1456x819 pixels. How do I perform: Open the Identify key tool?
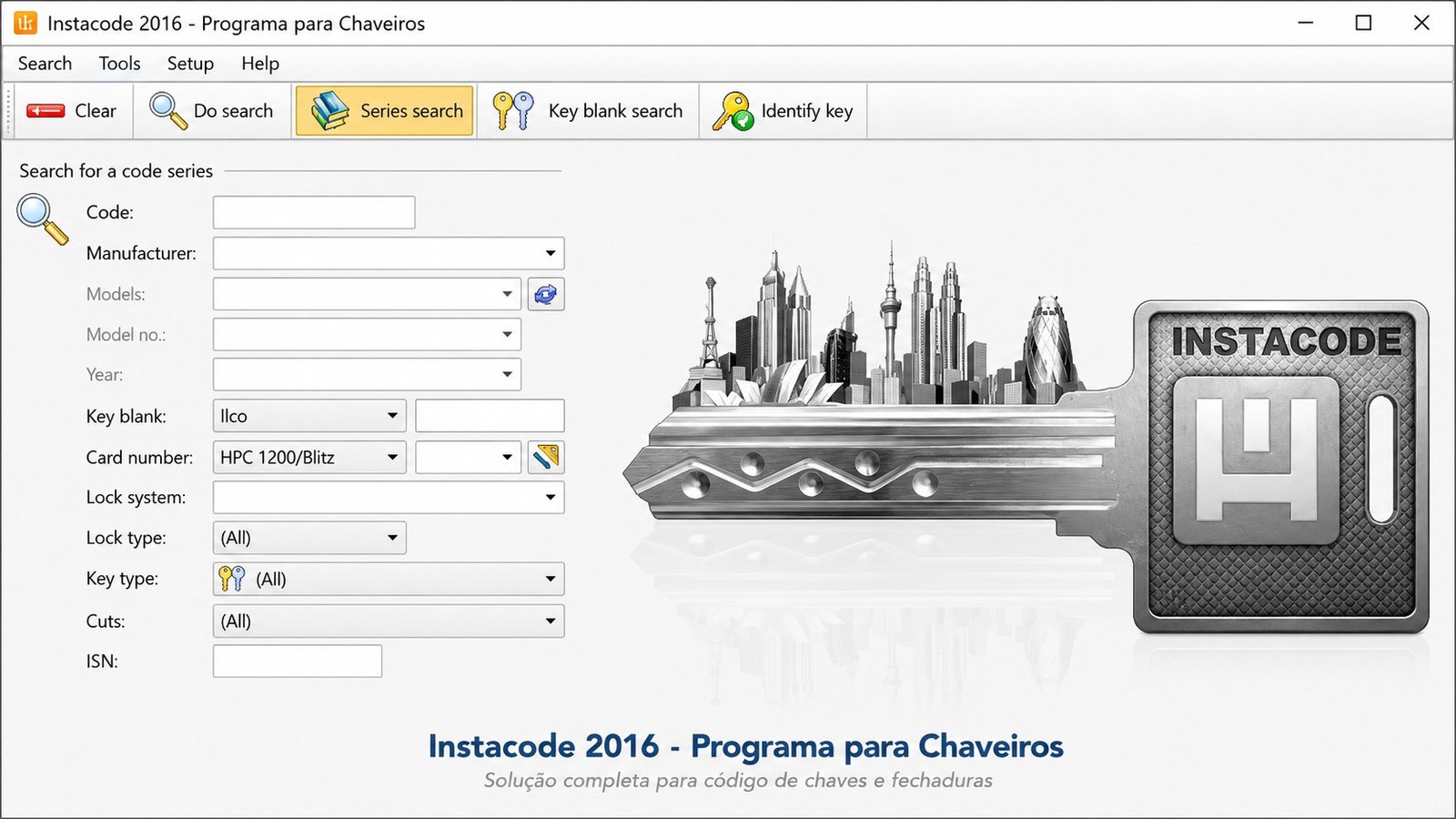pyautogui.click(x=784, y=111)
